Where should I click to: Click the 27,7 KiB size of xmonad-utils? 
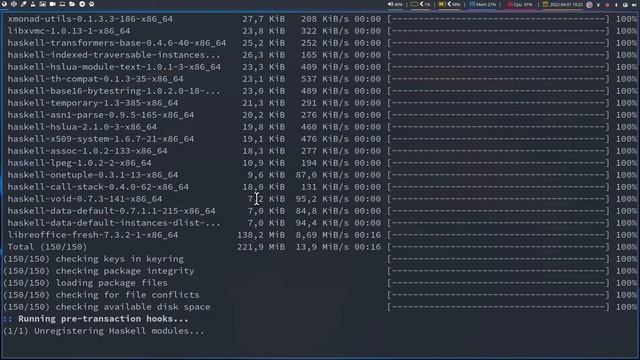(x=264, y=19)
